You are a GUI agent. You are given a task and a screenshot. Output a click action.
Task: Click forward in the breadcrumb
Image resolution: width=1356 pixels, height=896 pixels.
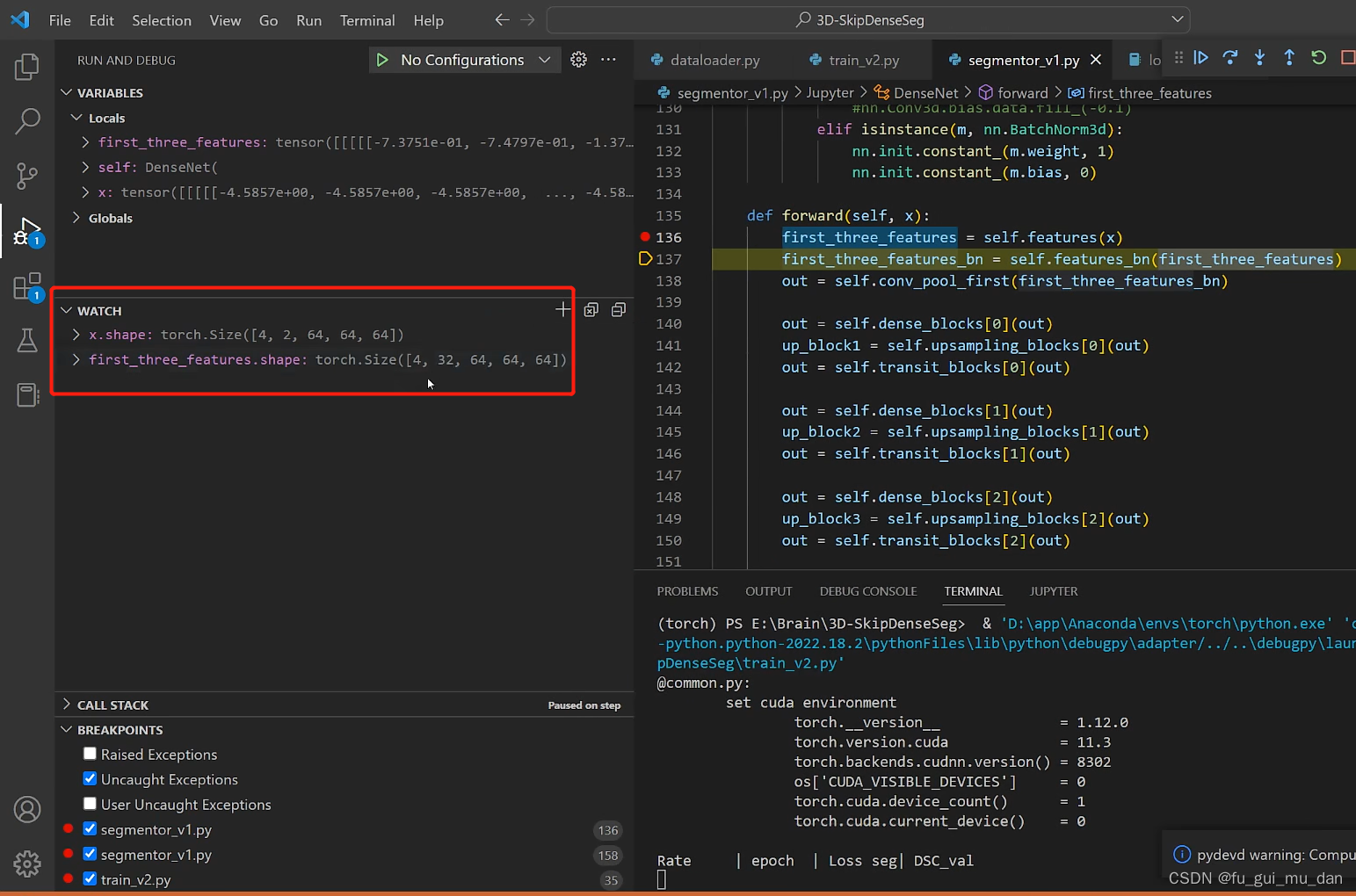[1023, 93]
